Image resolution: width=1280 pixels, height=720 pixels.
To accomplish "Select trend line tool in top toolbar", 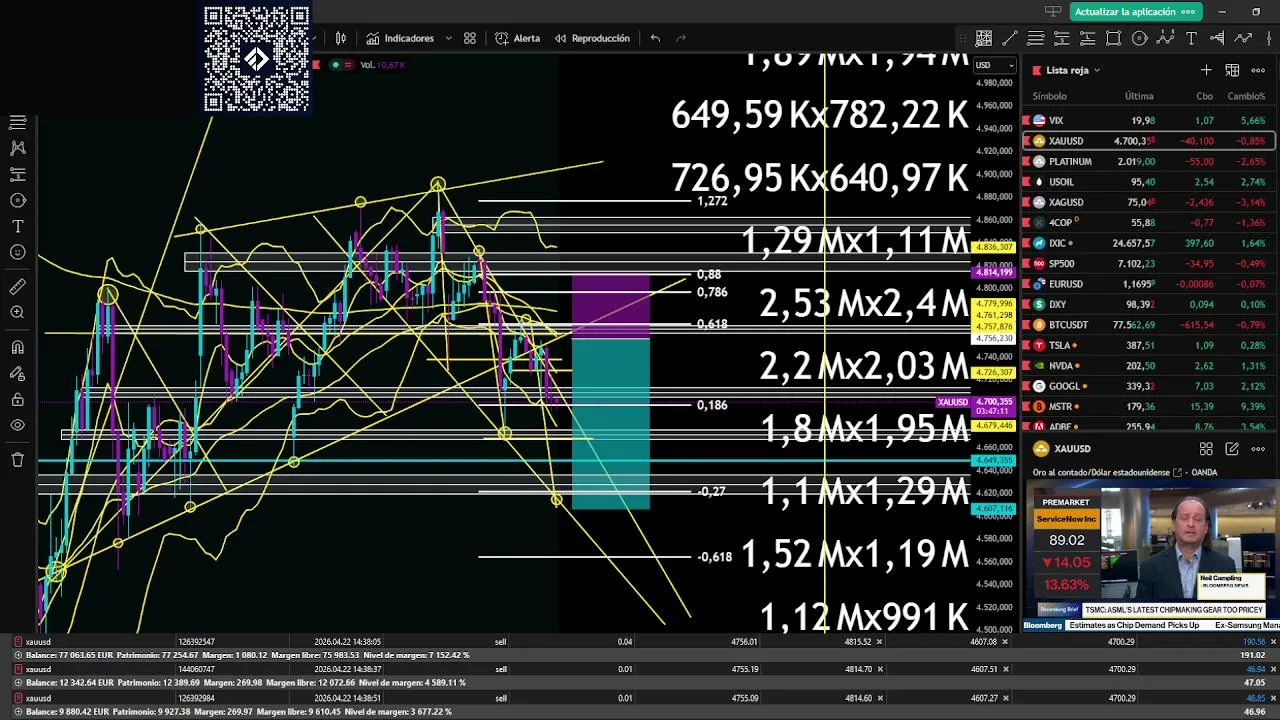I will pyautogui.click(x=1010, y=38).
